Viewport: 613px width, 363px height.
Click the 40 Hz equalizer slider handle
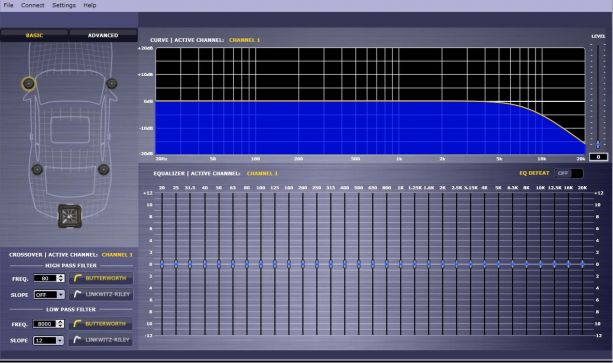(x=205, y=265)
